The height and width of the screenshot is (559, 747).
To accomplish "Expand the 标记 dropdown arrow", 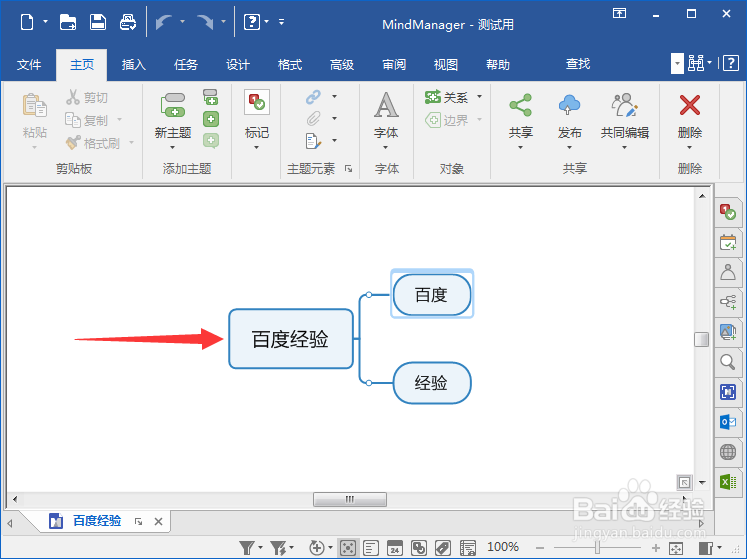I will [x=257, y=147].
